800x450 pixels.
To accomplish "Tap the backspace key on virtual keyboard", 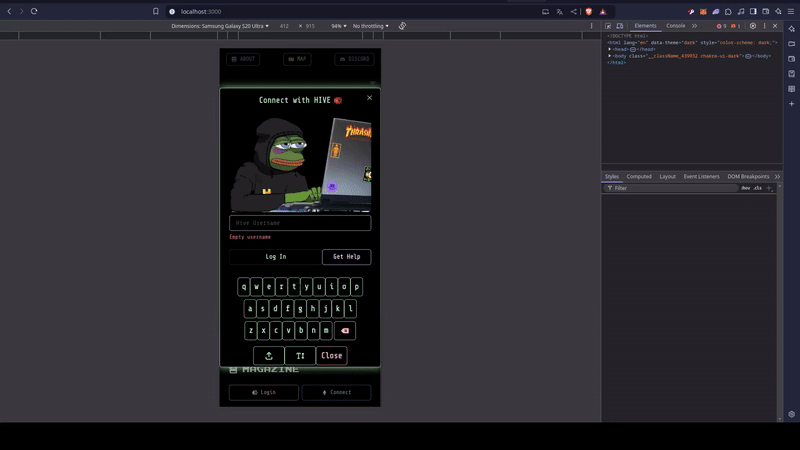I will coord(345,331).
